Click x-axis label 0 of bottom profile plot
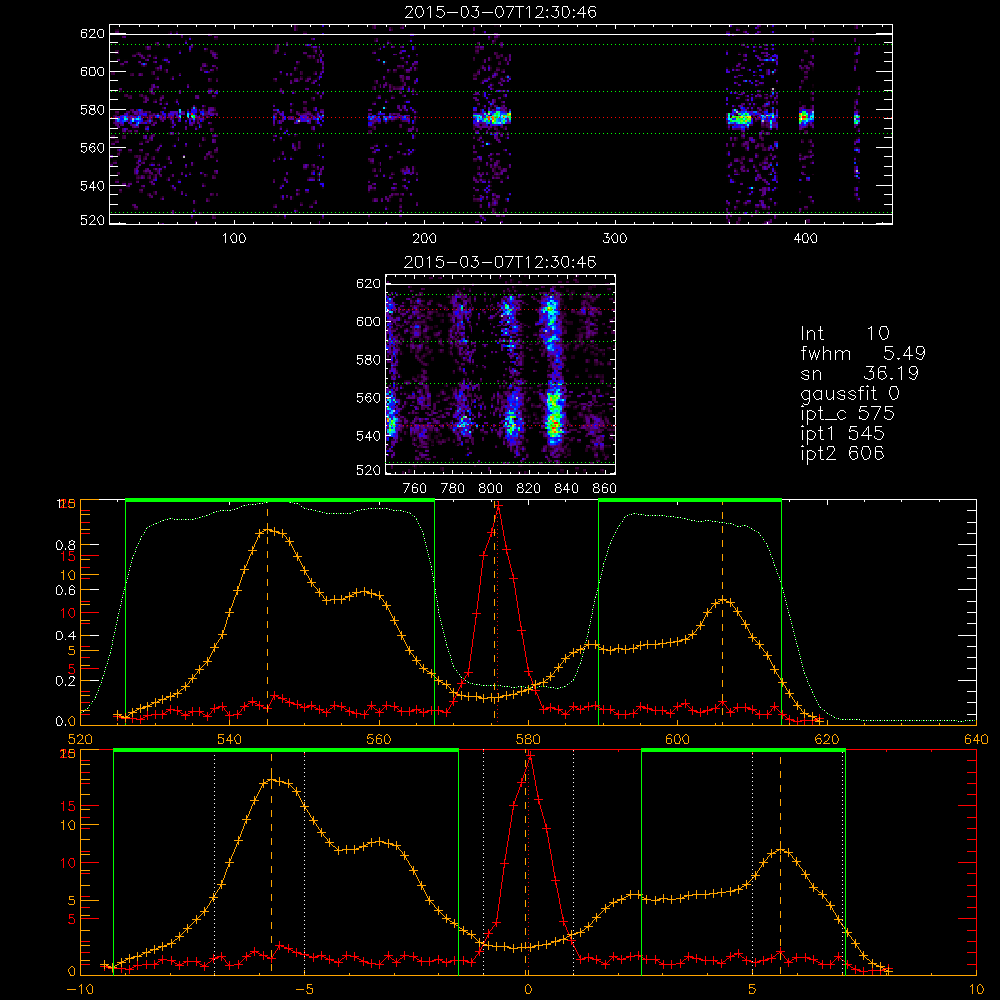1000x1000 pixels. coord(528,990)
